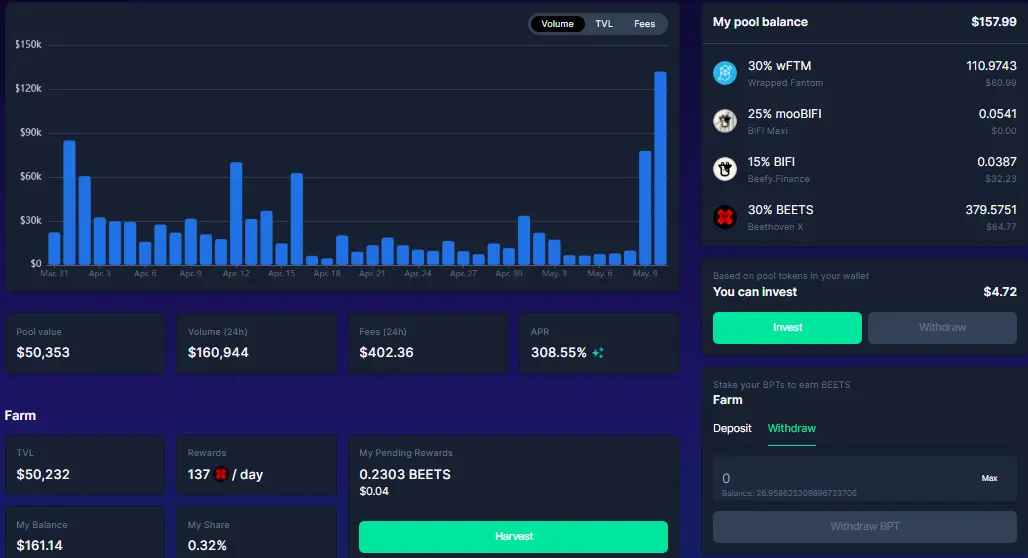Screen dimensions: 1028x558
Task: Open the Deposit tab in Farm
Action: tap(732, 428)
